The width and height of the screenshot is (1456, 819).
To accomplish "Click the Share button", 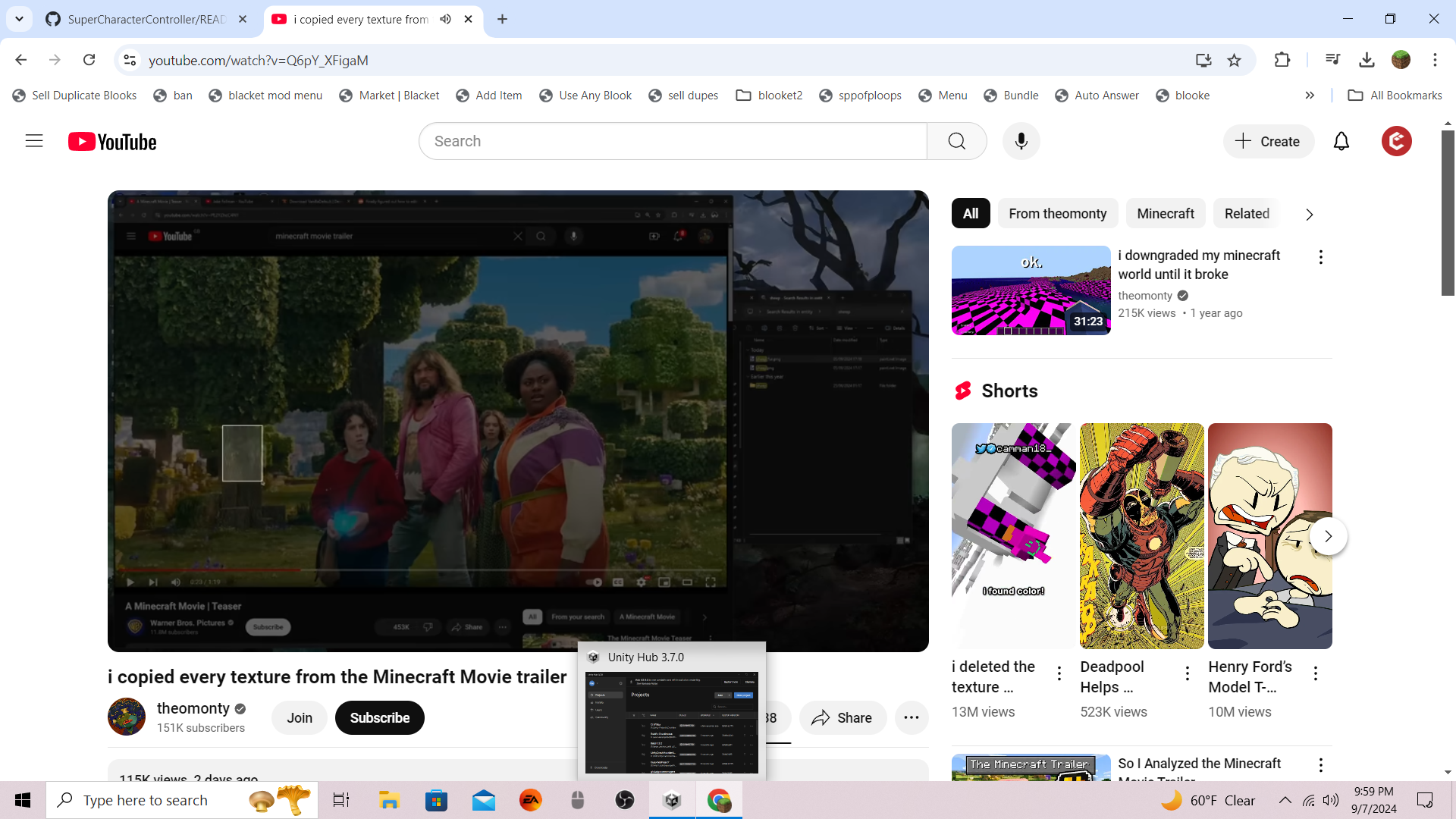I will click(842, 717).
